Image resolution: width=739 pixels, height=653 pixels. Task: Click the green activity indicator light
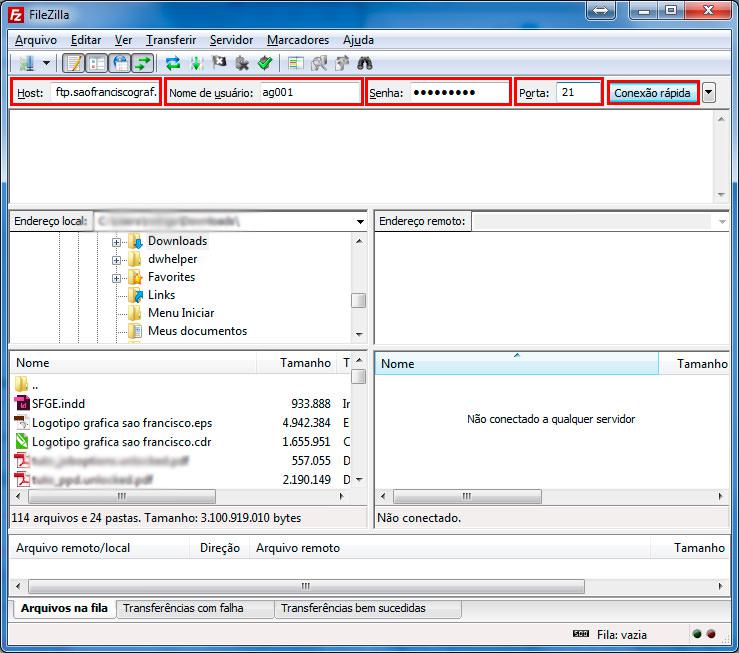(698, 634)
